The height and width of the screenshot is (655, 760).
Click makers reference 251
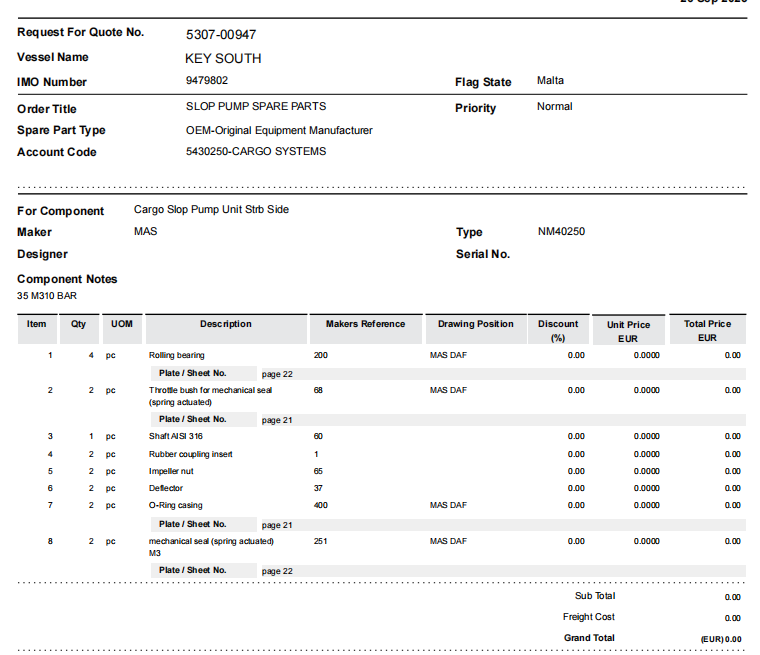320,541
